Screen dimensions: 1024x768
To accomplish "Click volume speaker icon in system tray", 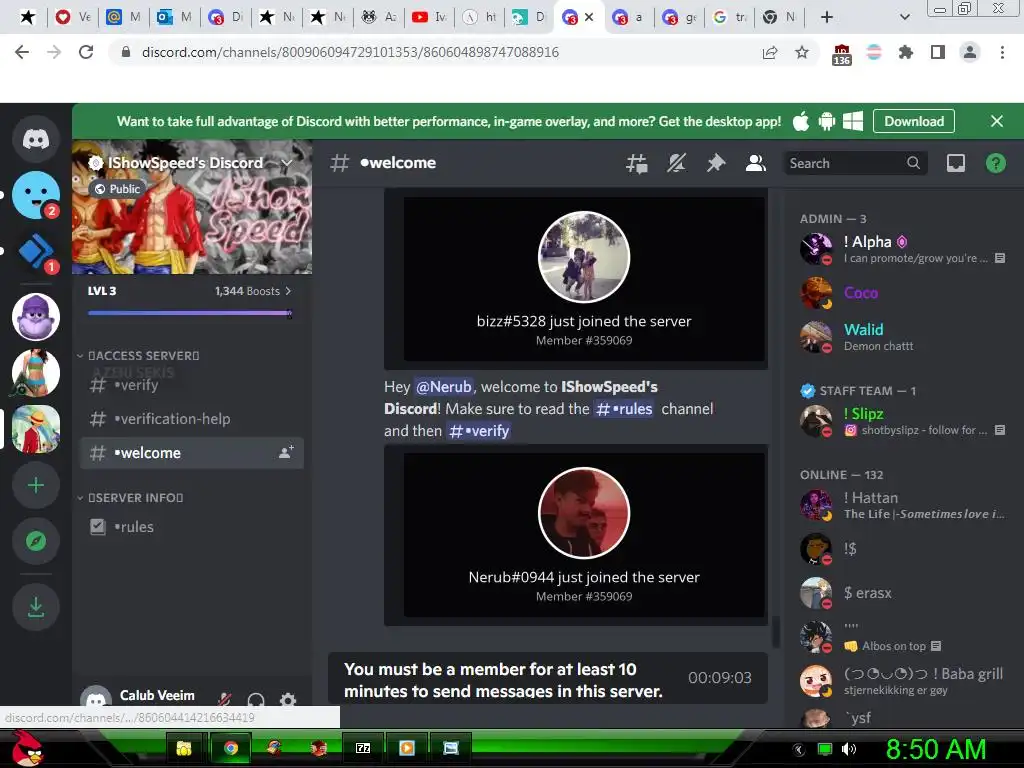I will coord(848,749).
